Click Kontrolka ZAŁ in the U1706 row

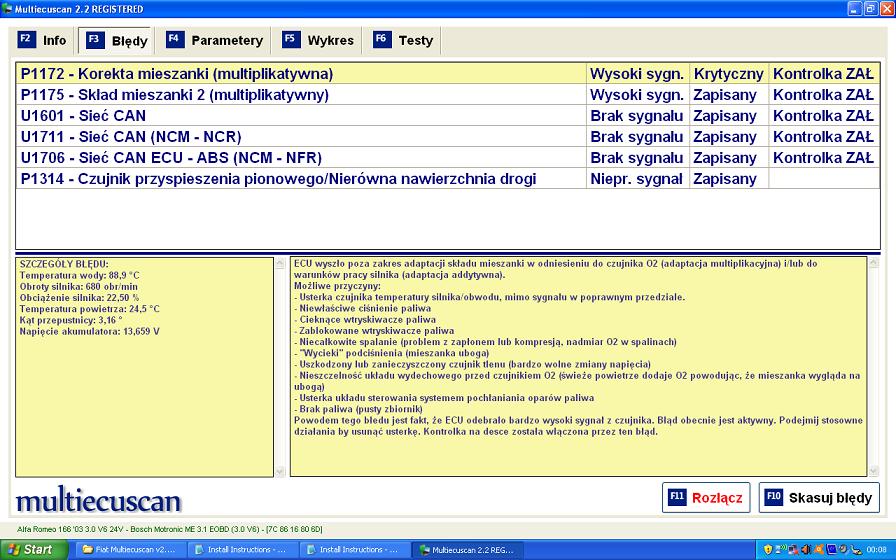[823, 158]
